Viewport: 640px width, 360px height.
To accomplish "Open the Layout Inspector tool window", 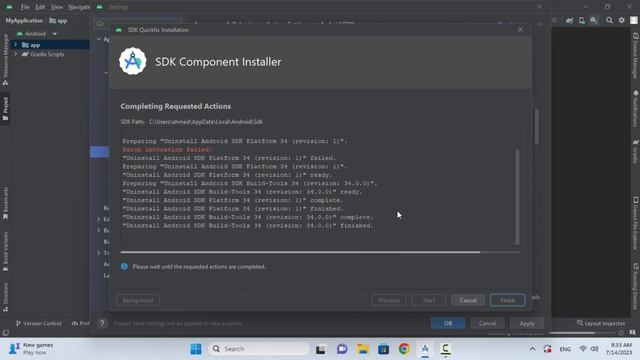I will 601,323.
